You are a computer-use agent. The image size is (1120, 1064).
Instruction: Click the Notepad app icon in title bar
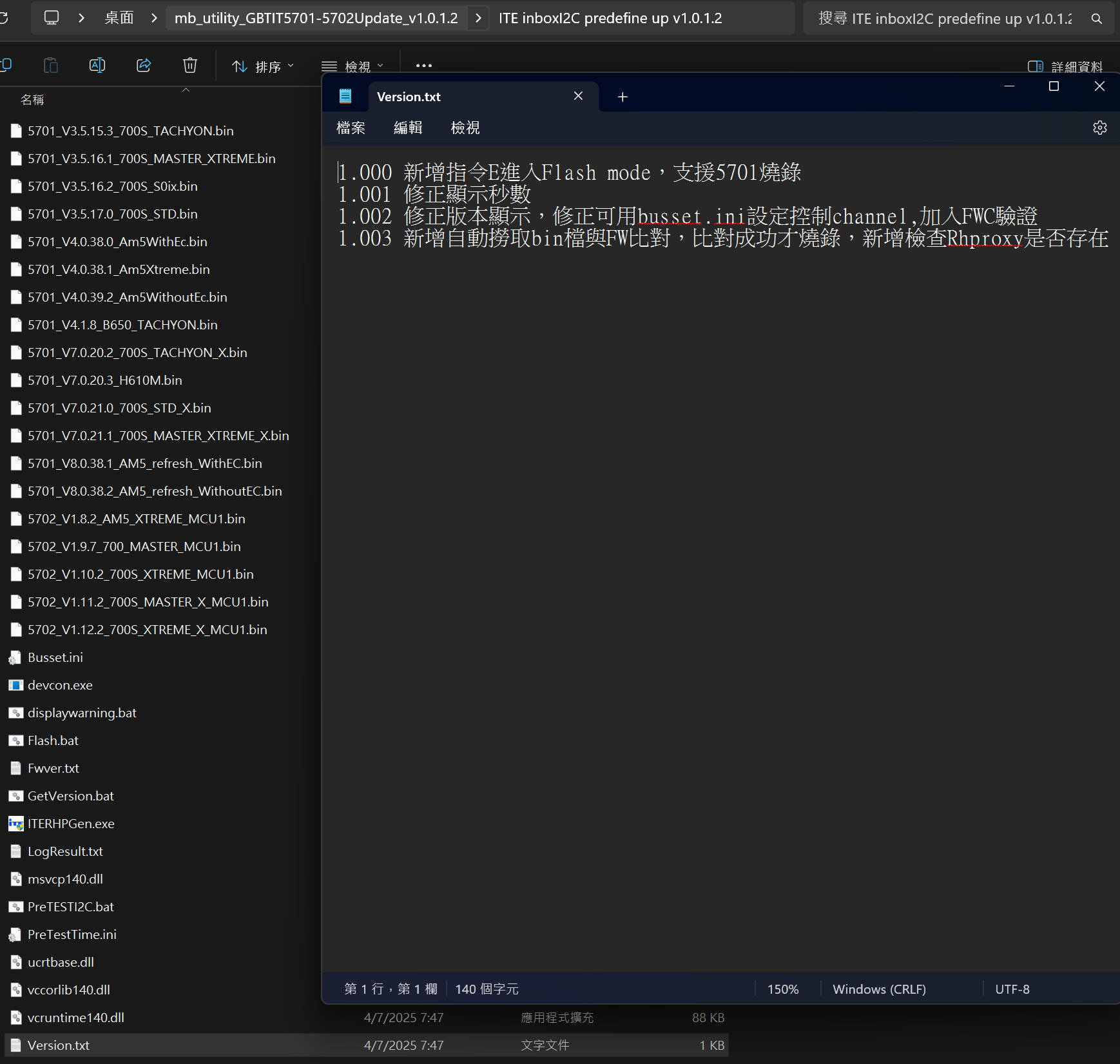[345, 97]
